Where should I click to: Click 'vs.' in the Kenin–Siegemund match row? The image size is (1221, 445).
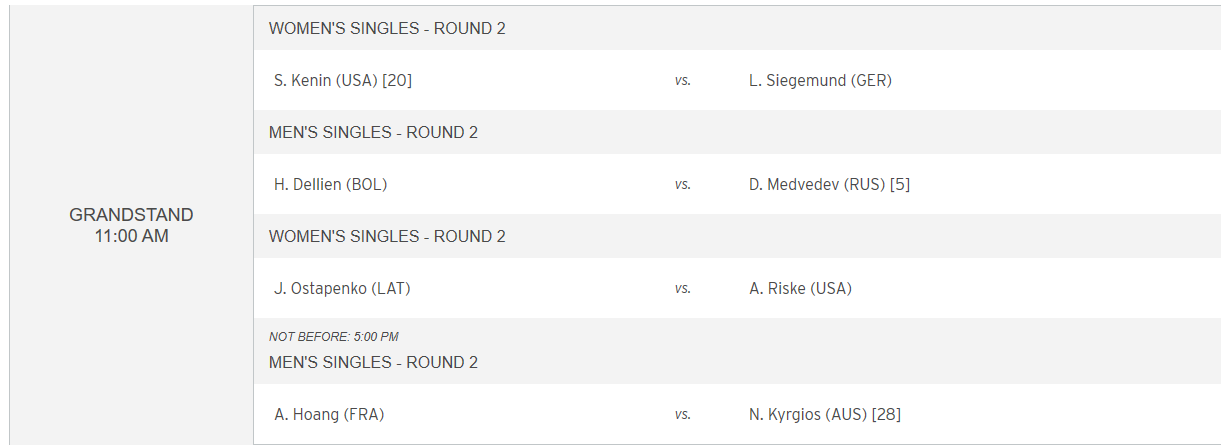pos(682,81)
